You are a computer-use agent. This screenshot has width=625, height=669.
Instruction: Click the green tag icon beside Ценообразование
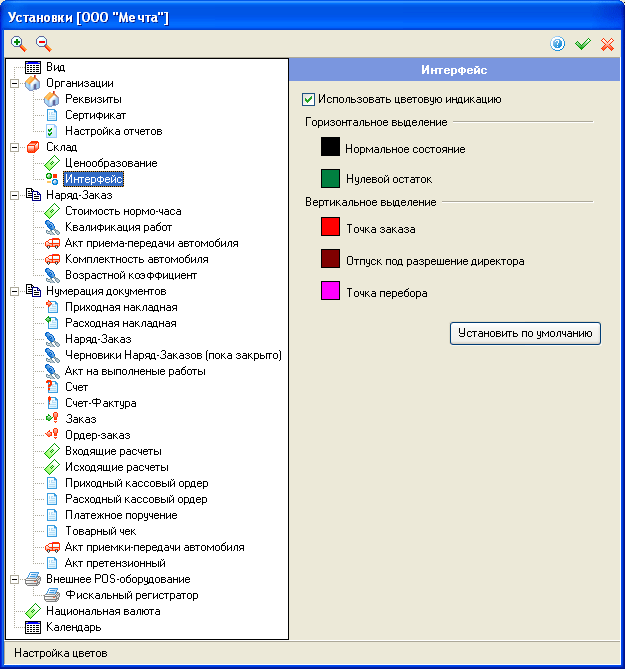[x=52, y=163]
